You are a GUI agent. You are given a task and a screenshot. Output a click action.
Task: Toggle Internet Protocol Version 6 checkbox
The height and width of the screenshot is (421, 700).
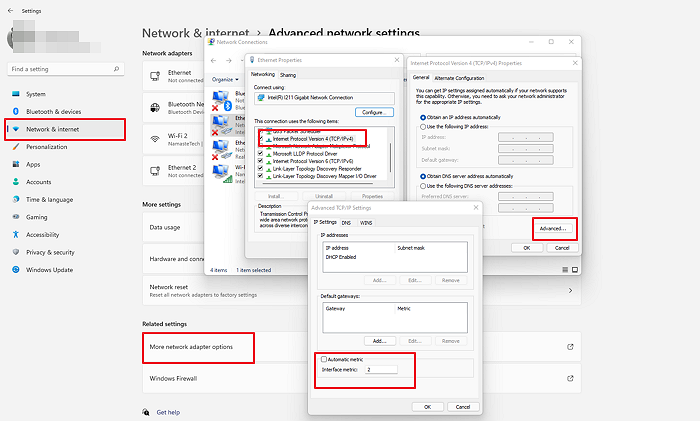coord(260,161)
